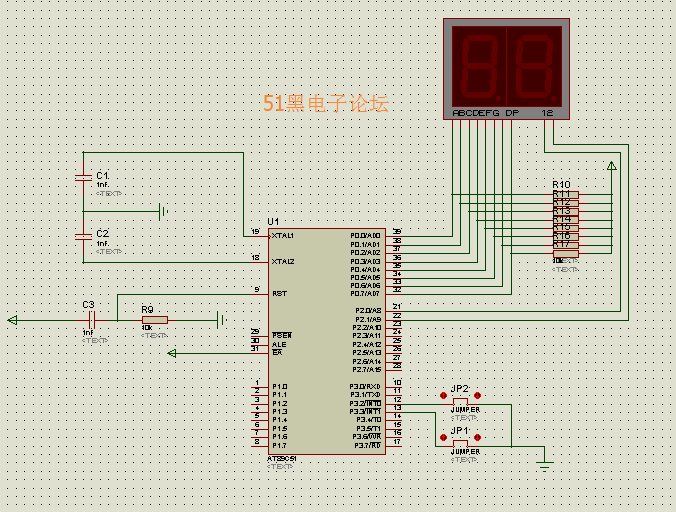The height and width of the screenshot is (512, 676).
Task: Click the R10 resistor label
Action: 561,184
